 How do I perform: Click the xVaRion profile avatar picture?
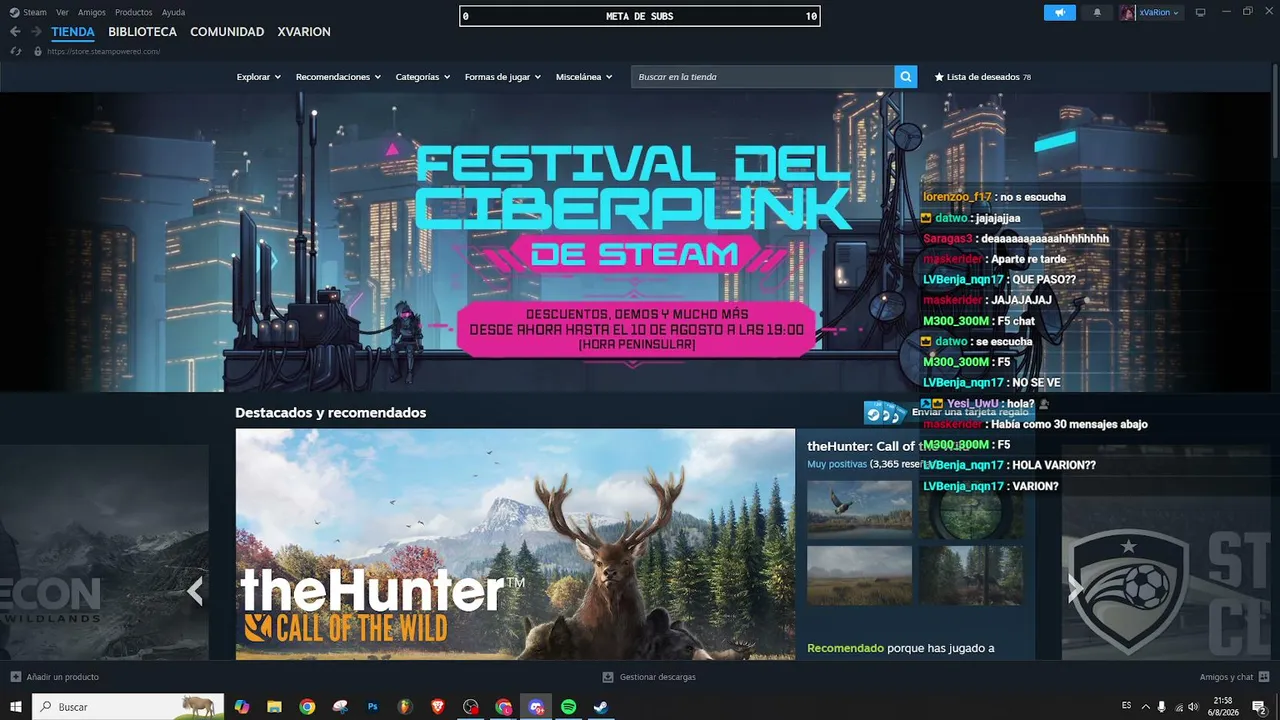(x=1128, y=13)
